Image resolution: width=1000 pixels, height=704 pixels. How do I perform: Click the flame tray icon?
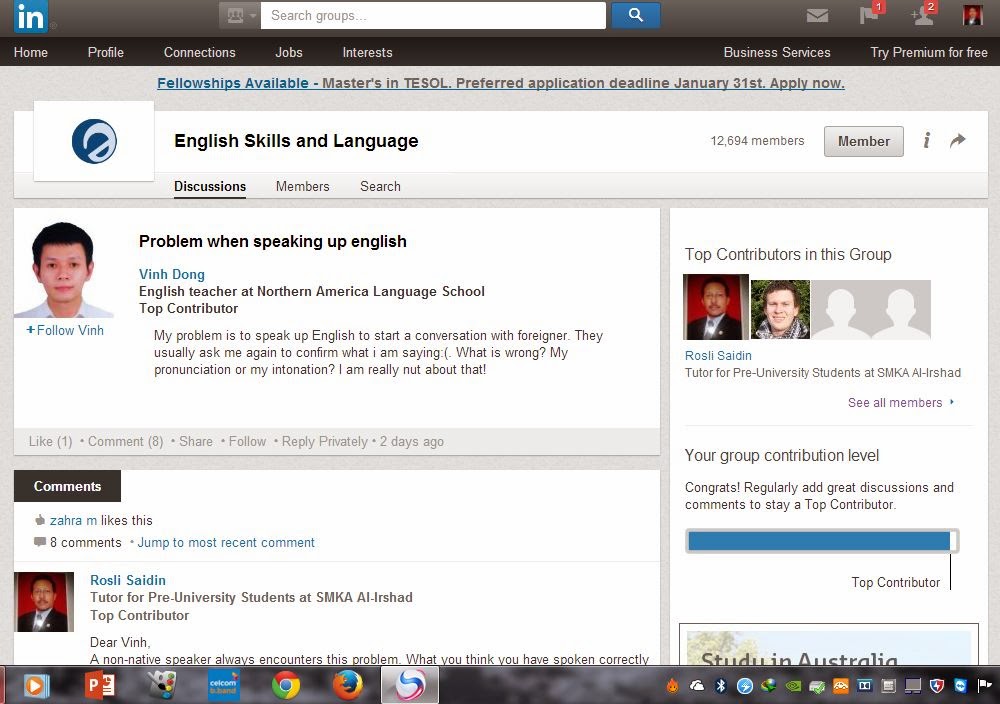click(x=673, y=686)
